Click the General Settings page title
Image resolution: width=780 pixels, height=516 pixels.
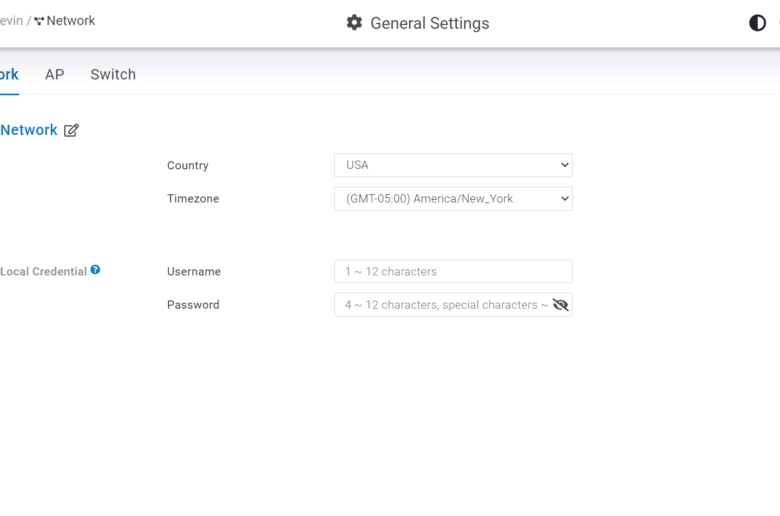point(430,23)
